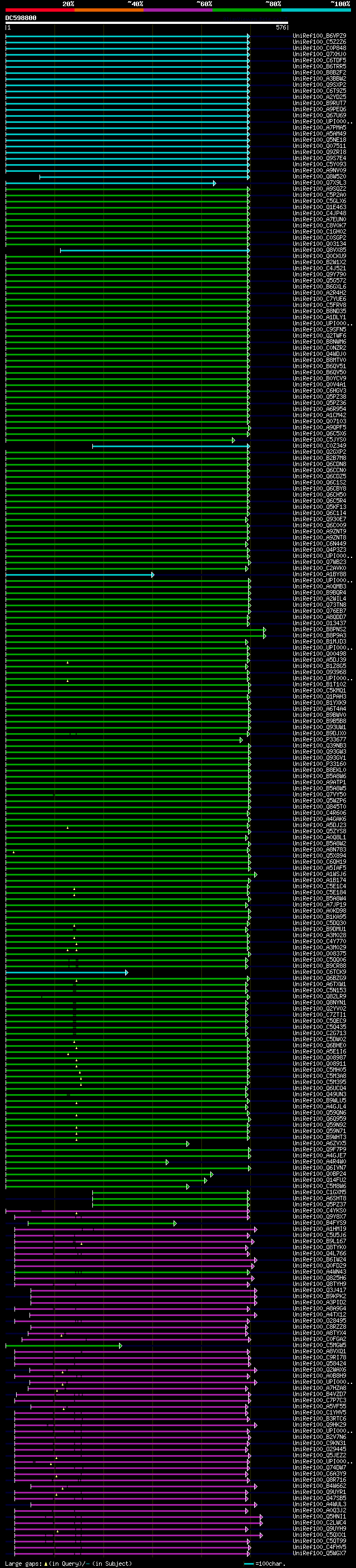
Task: Select hit UniRef100_Q9S7E4
Action: click(x=319, y=159)
